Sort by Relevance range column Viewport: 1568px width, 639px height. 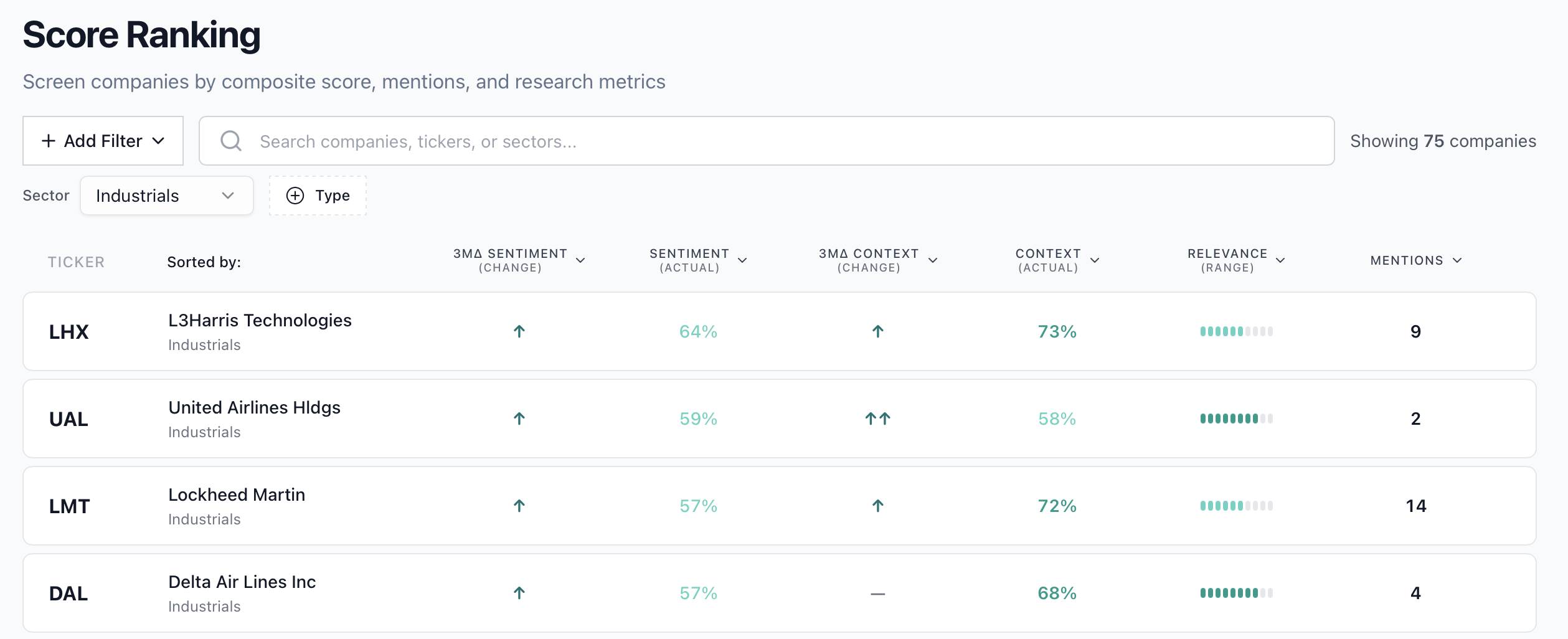click(1236, 260)
